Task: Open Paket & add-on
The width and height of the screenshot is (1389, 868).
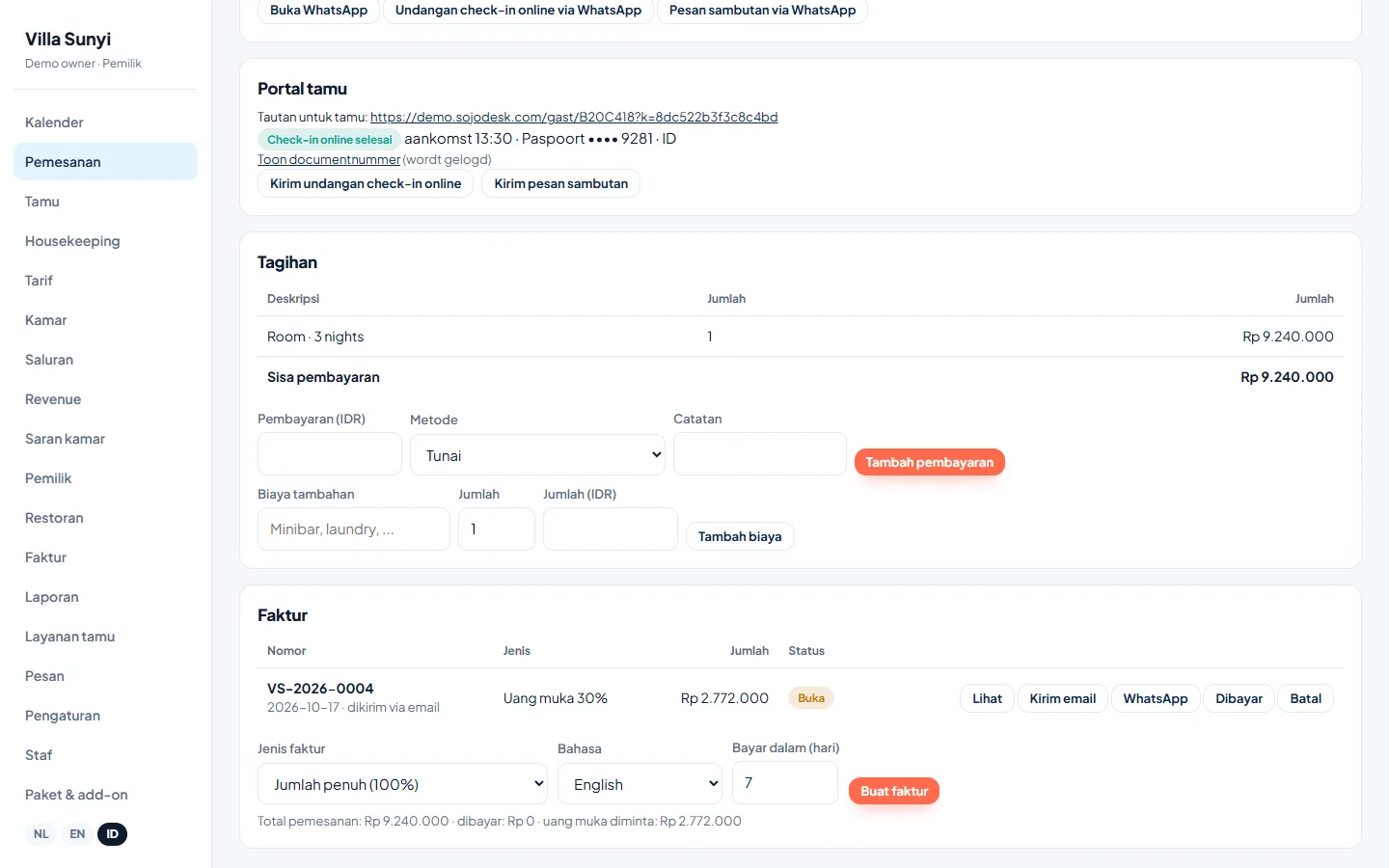Action: click(x=105, y=795)
